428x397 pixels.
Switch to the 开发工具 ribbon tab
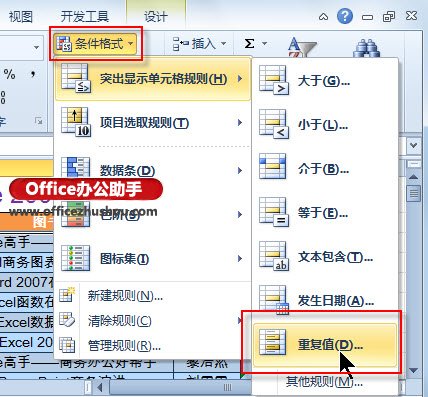tap(85, 16)
